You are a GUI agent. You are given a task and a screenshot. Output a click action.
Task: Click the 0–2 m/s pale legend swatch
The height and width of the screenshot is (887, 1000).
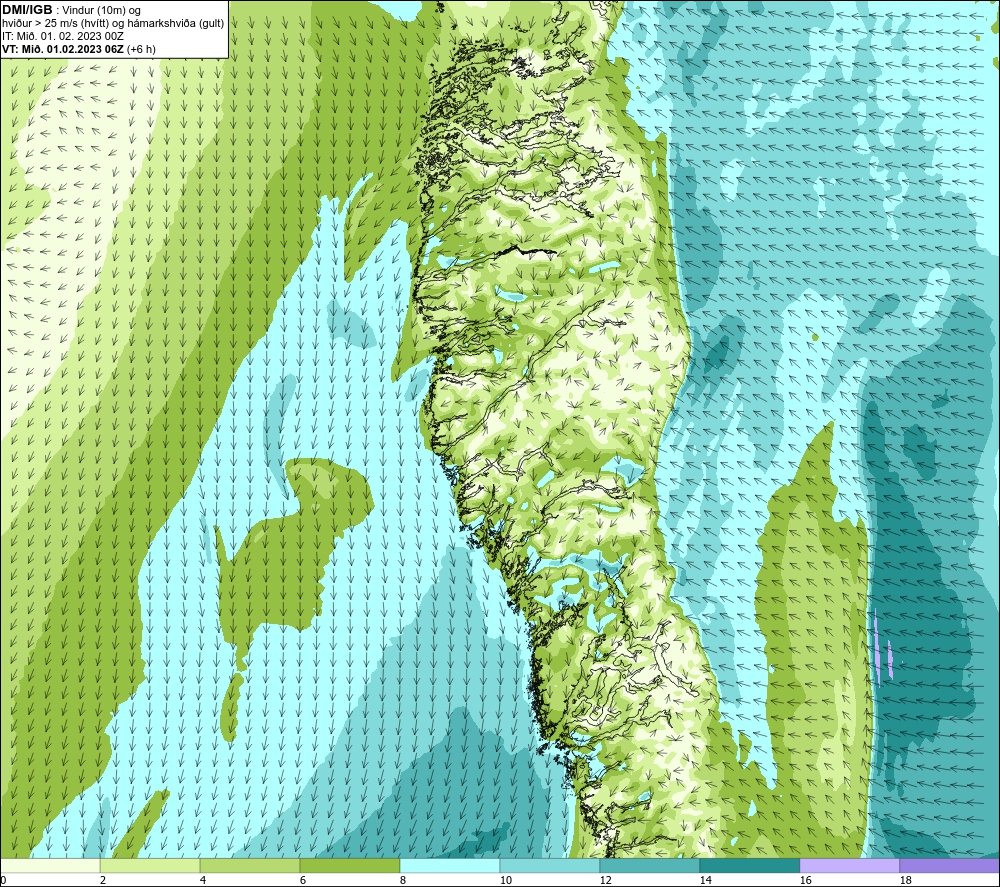click(x=50, y=865)
